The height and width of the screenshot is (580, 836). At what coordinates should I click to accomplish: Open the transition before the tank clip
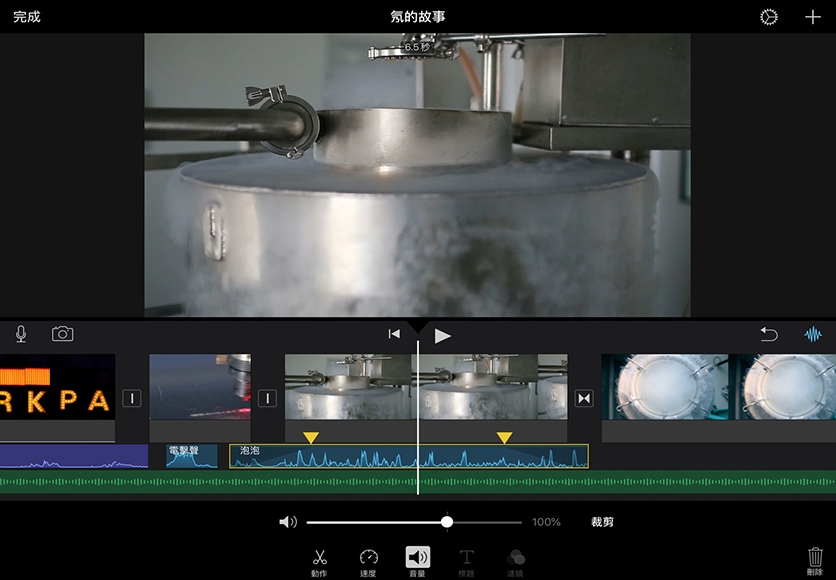(267, 399)
